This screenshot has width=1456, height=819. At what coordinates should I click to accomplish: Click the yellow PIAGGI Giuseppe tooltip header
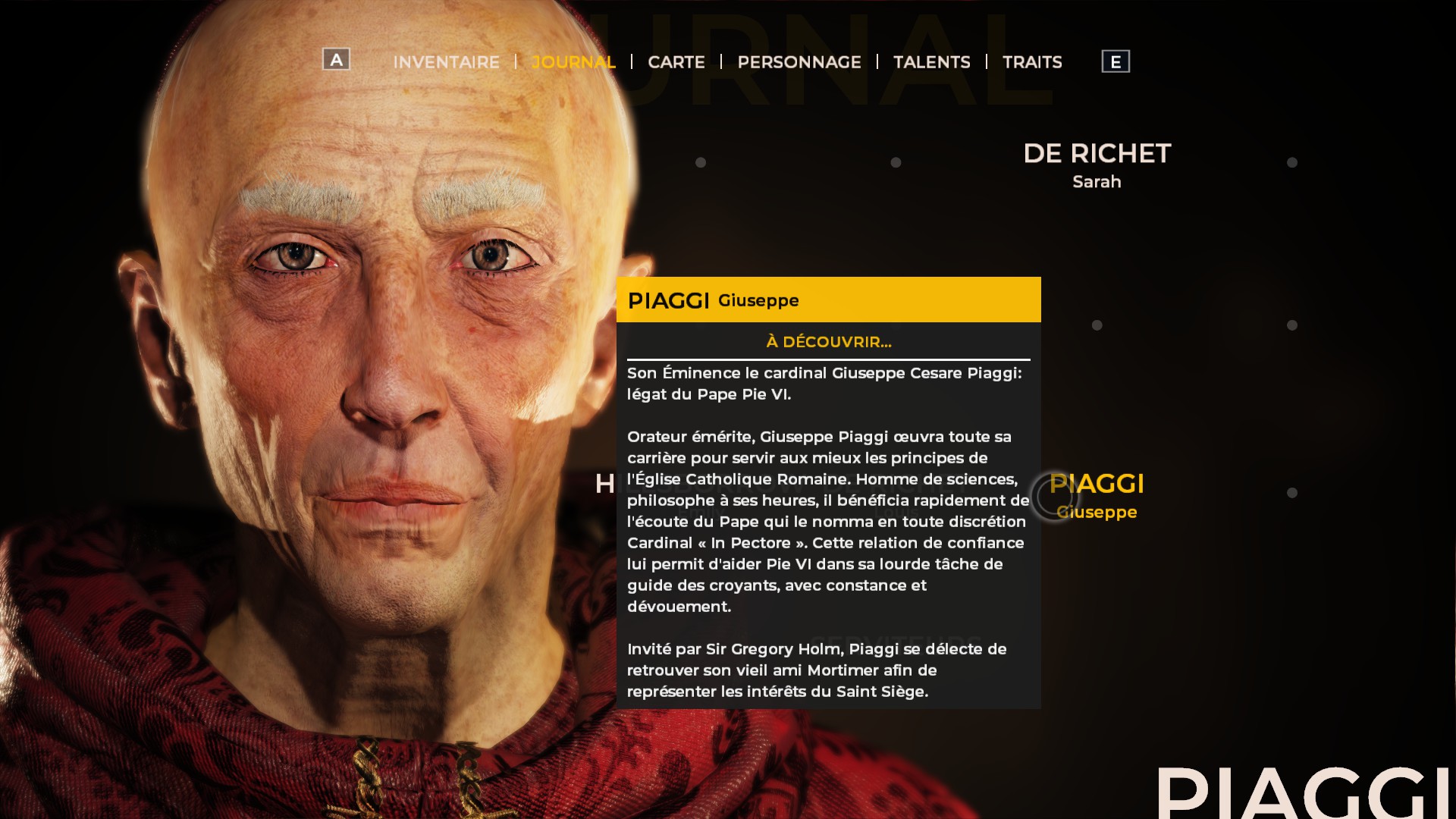(x=828, y=300)
